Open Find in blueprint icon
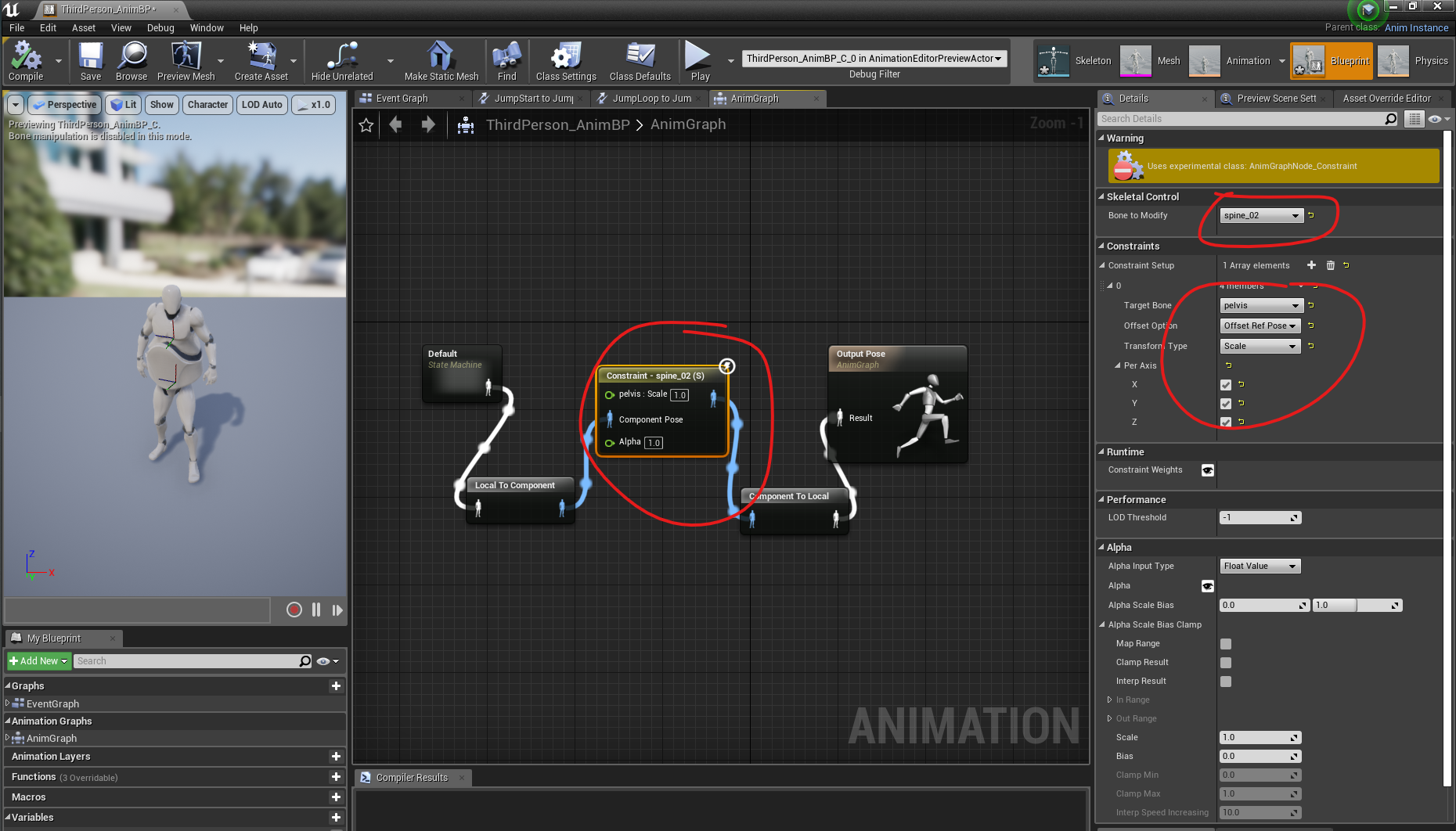Viewport: 1456px width, 831px height. (x=506, y=61)
